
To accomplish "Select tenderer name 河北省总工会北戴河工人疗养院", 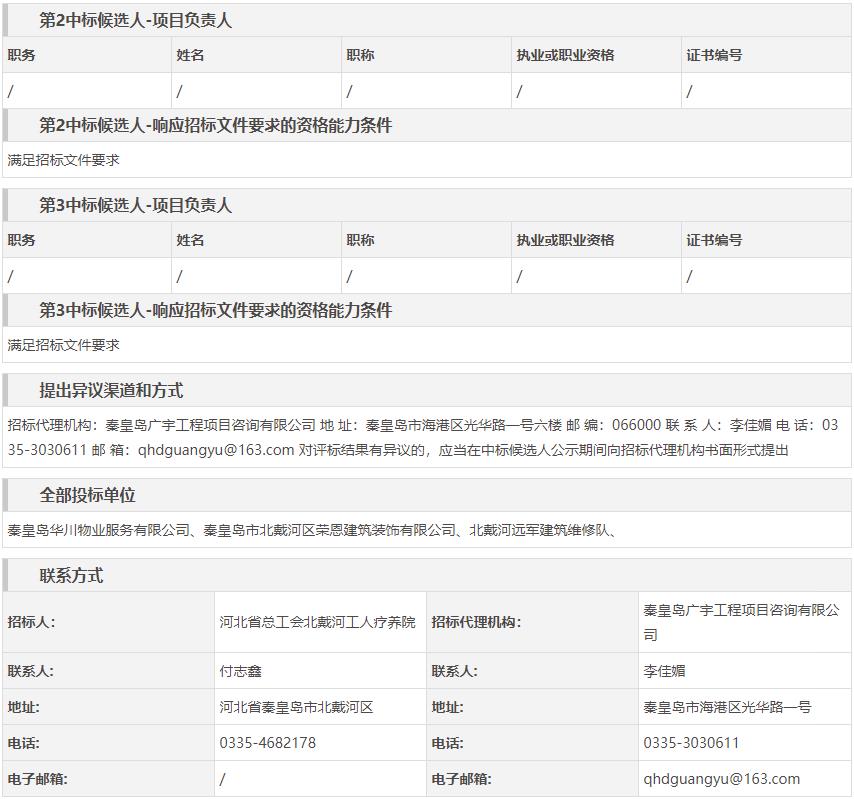I will (x=317, y=622).
